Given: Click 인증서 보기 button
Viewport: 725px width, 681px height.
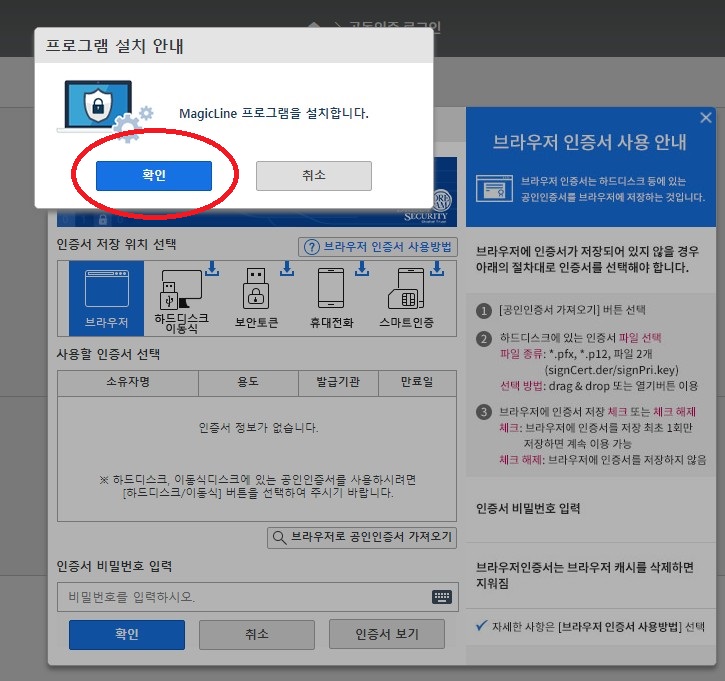Looking at the screenshot, I should 387,634.
